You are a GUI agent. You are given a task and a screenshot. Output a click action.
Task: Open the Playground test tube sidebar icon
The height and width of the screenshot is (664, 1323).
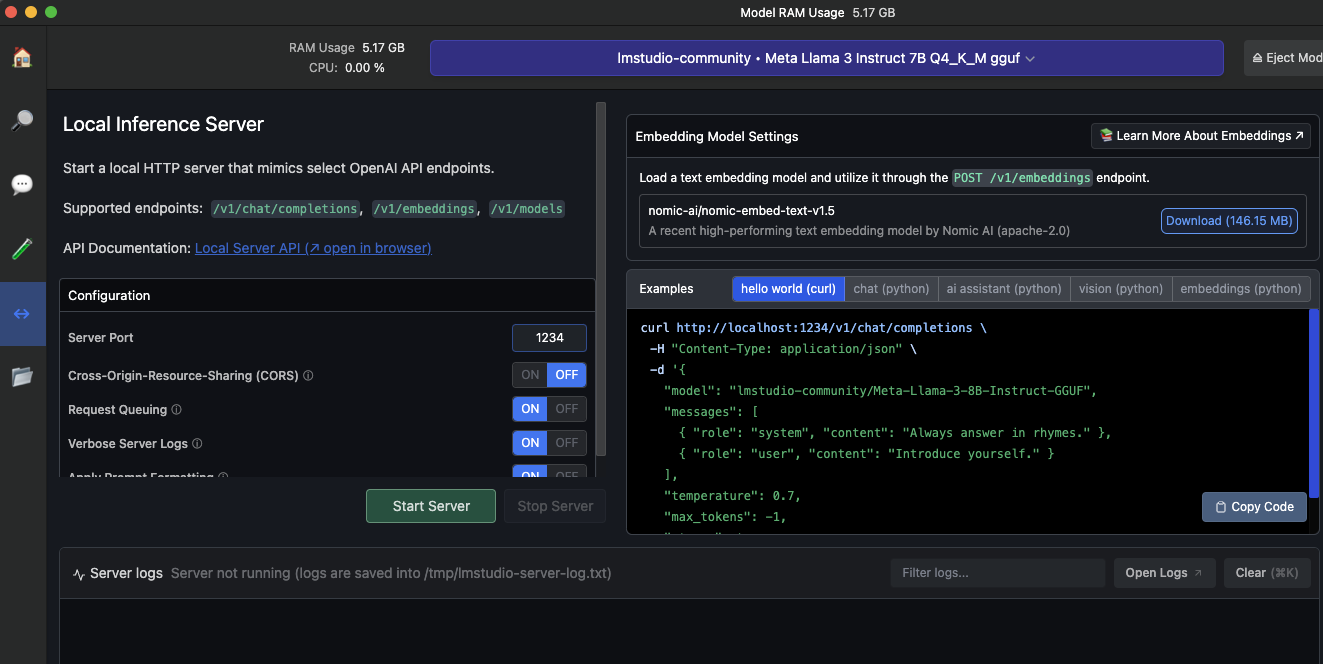point(22,249)
